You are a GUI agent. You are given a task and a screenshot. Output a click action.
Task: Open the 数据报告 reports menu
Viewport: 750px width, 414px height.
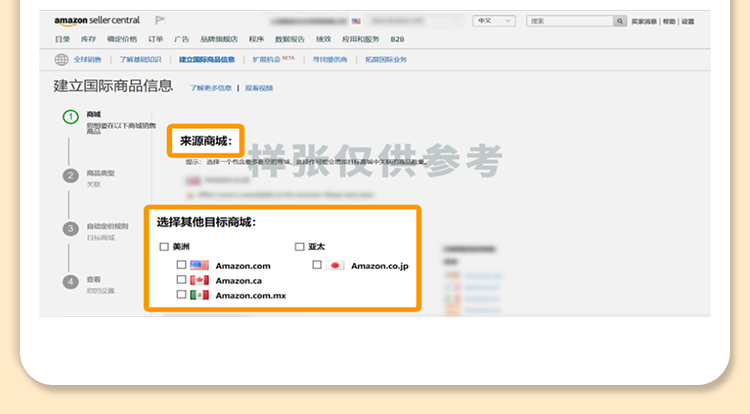tap(289, 39)
